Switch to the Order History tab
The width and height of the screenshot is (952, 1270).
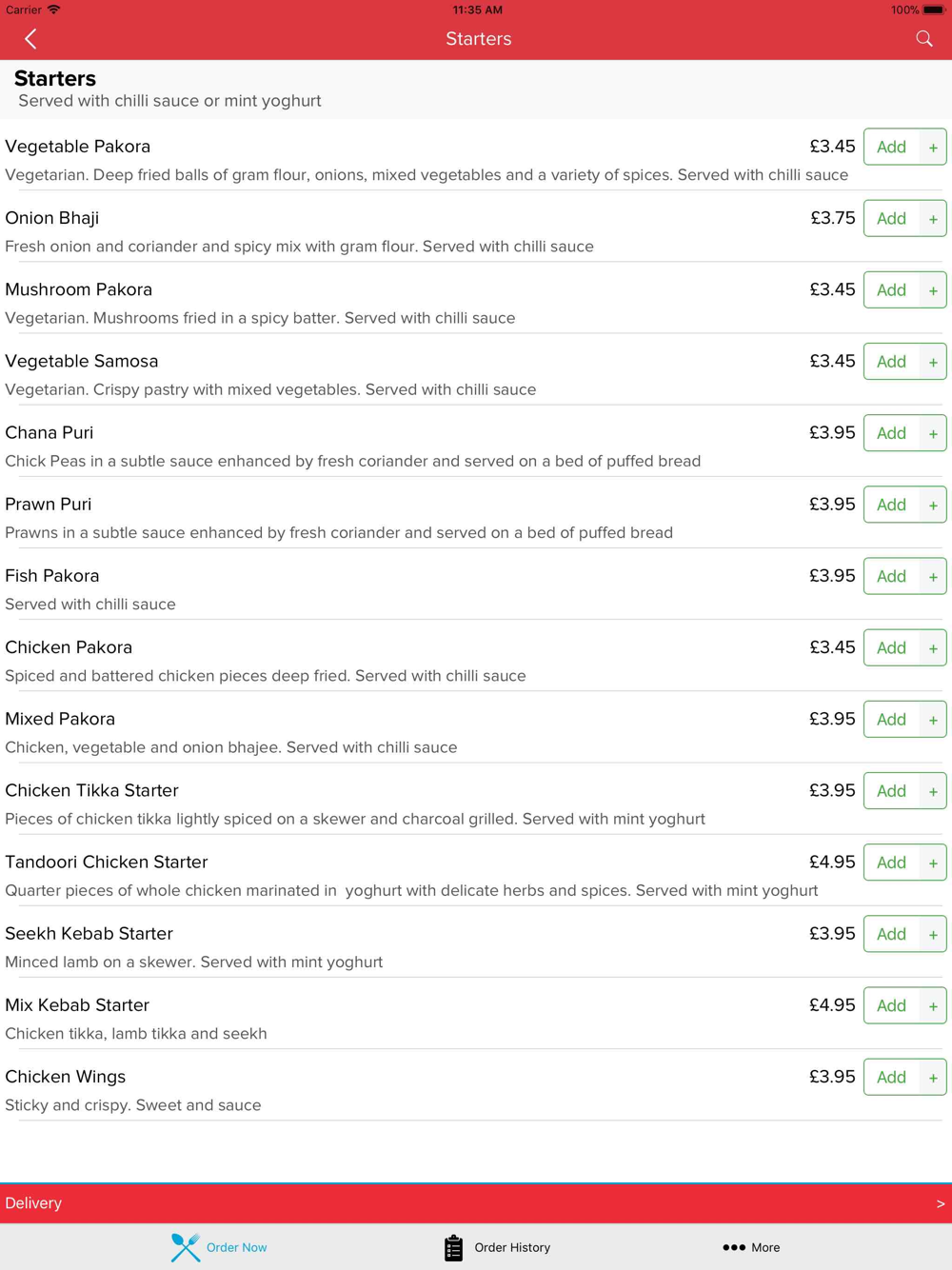512,1247
